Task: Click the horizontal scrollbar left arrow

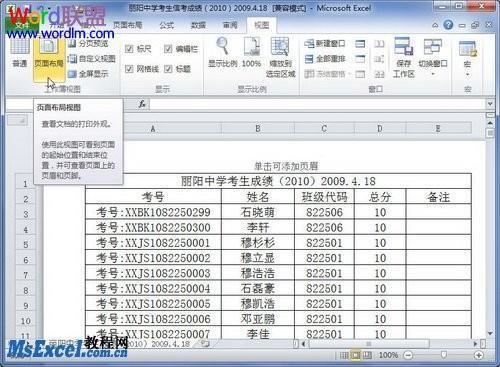Action: 303,343
